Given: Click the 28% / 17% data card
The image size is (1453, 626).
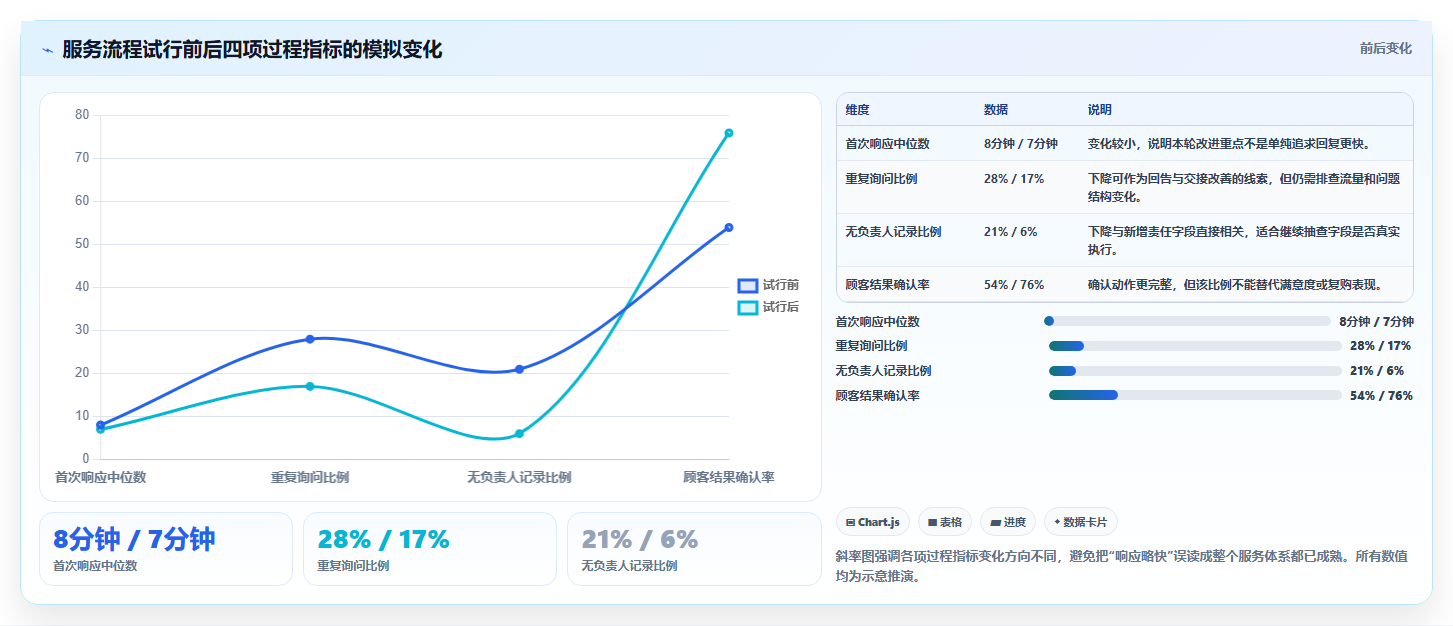Looking at the screenshot, I should click(430, 549).
